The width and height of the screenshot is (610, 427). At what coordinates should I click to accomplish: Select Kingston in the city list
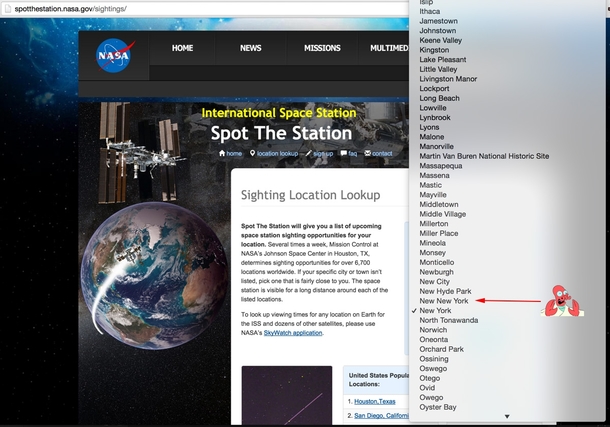[x=434, y=50]
